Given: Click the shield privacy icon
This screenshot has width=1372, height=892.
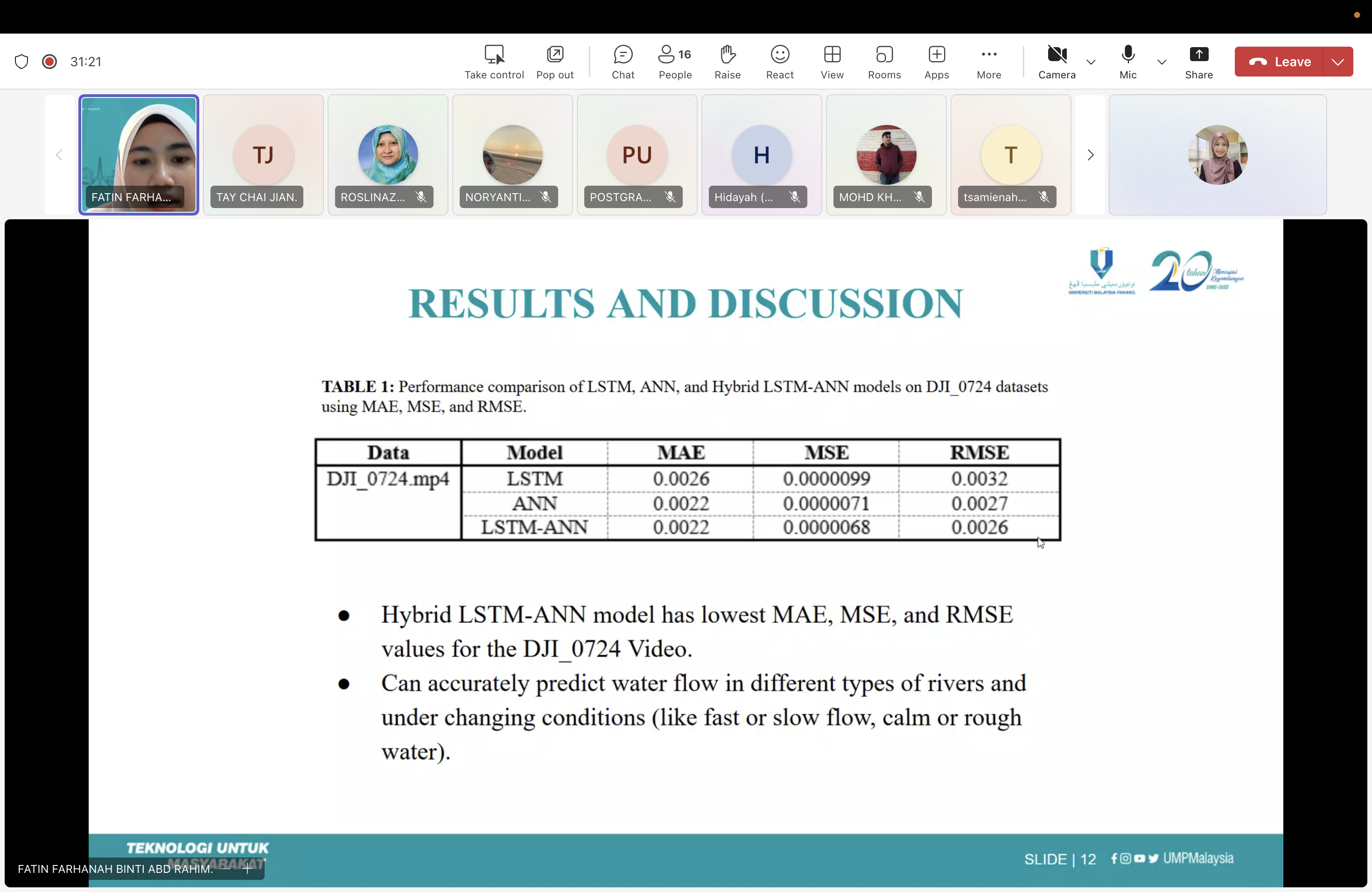Looking at the screenshot, I should pyautogui.click(x=21, y=62).
